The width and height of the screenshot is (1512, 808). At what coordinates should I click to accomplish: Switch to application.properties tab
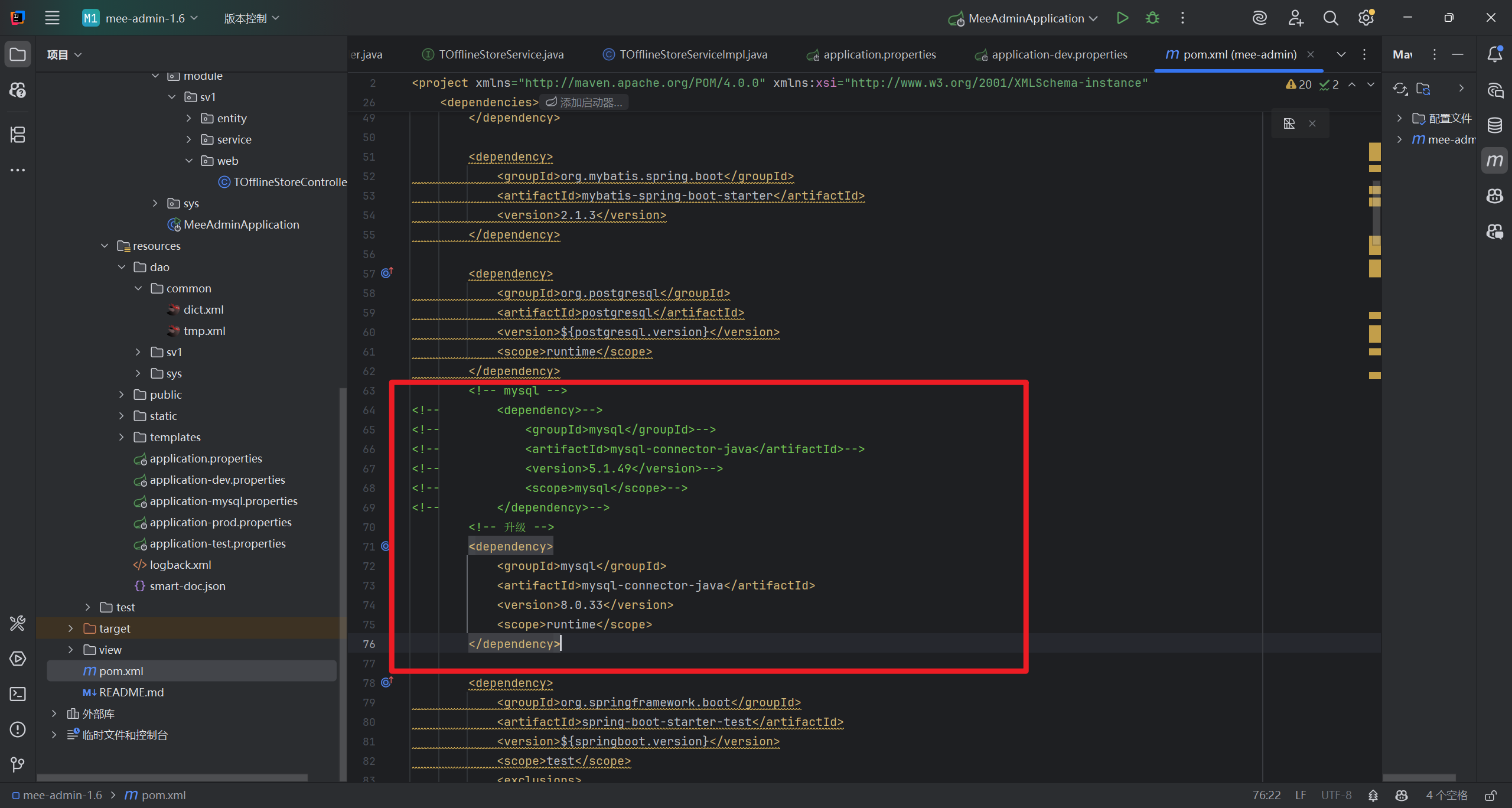[x=871, y=54]
